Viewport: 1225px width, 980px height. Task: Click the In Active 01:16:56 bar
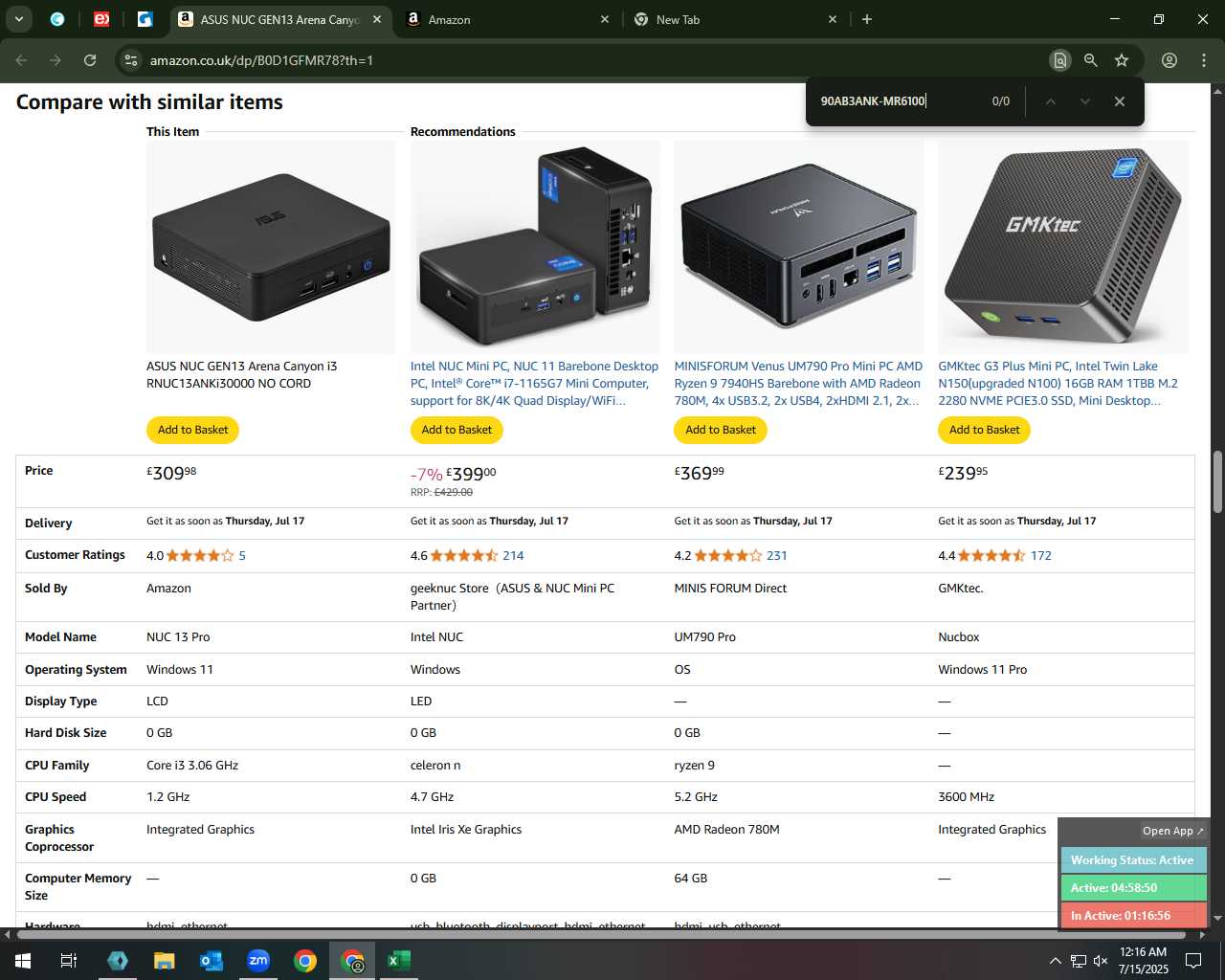coord(1132,916)
